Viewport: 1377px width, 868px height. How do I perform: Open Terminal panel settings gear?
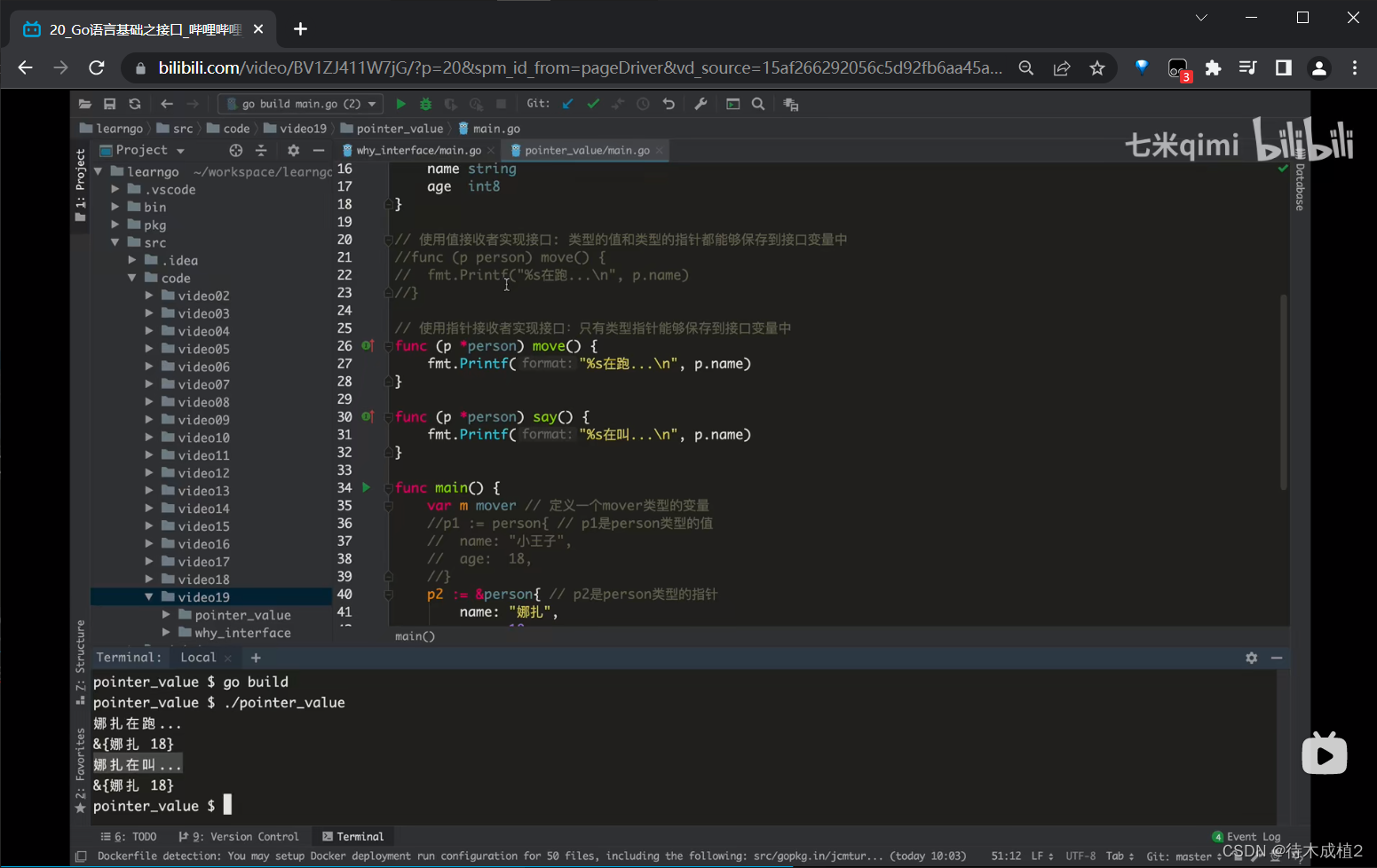pyautogui.click(x=1252, y=658)
